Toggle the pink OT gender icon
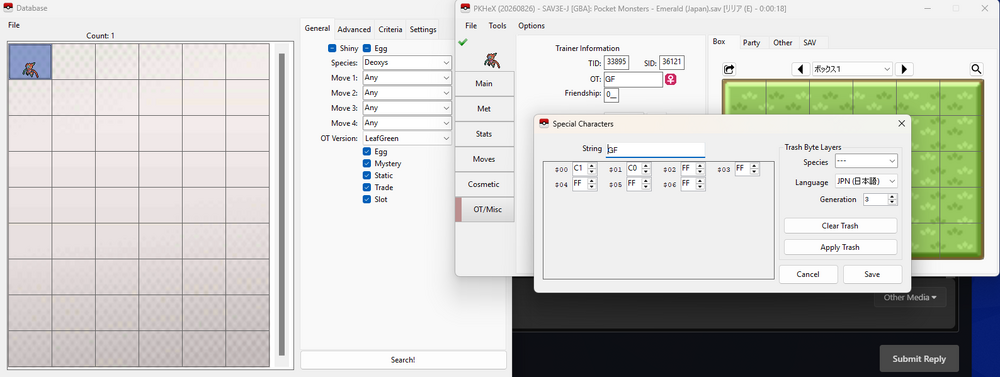 pos(671,80)
